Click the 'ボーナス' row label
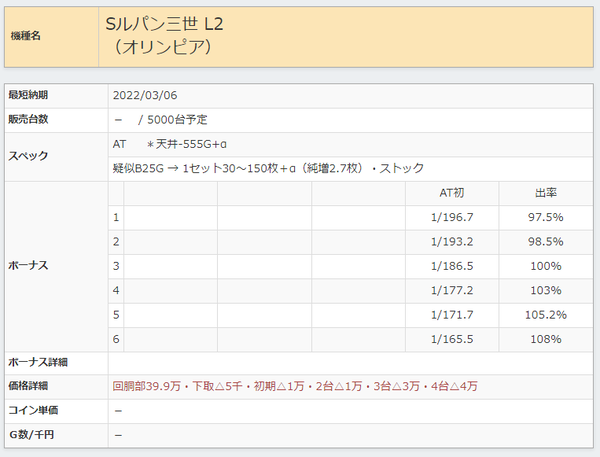 point(28,266)
